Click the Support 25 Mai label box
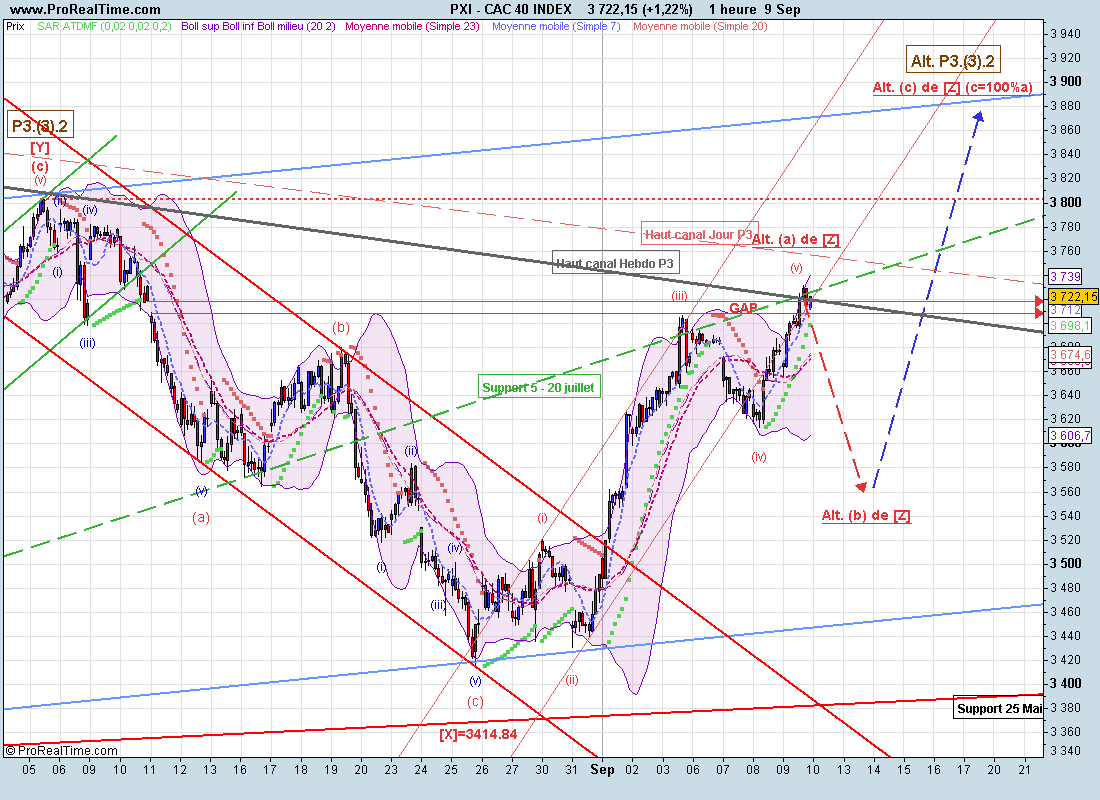The image size is (1100, 800). pyautogui.click(x=999, y=709)
